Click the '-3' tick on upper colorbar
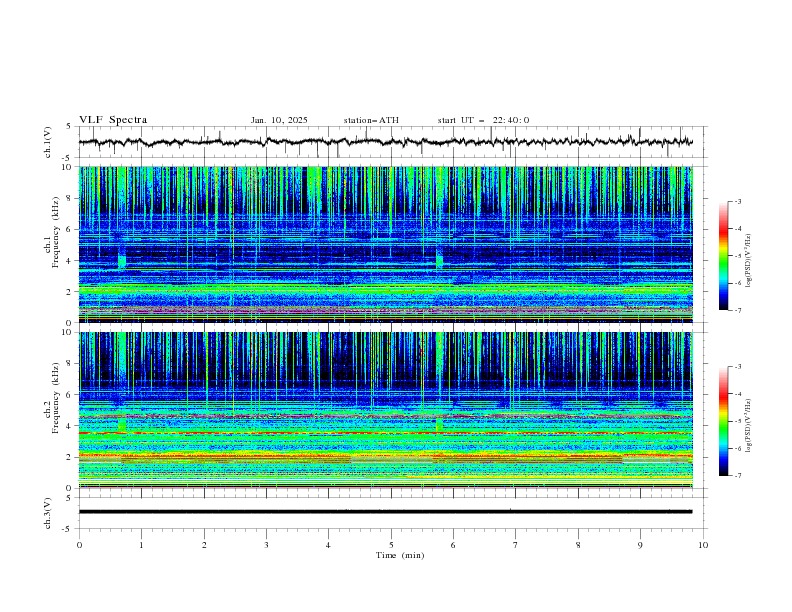The image size is (792, 612). 737,201
